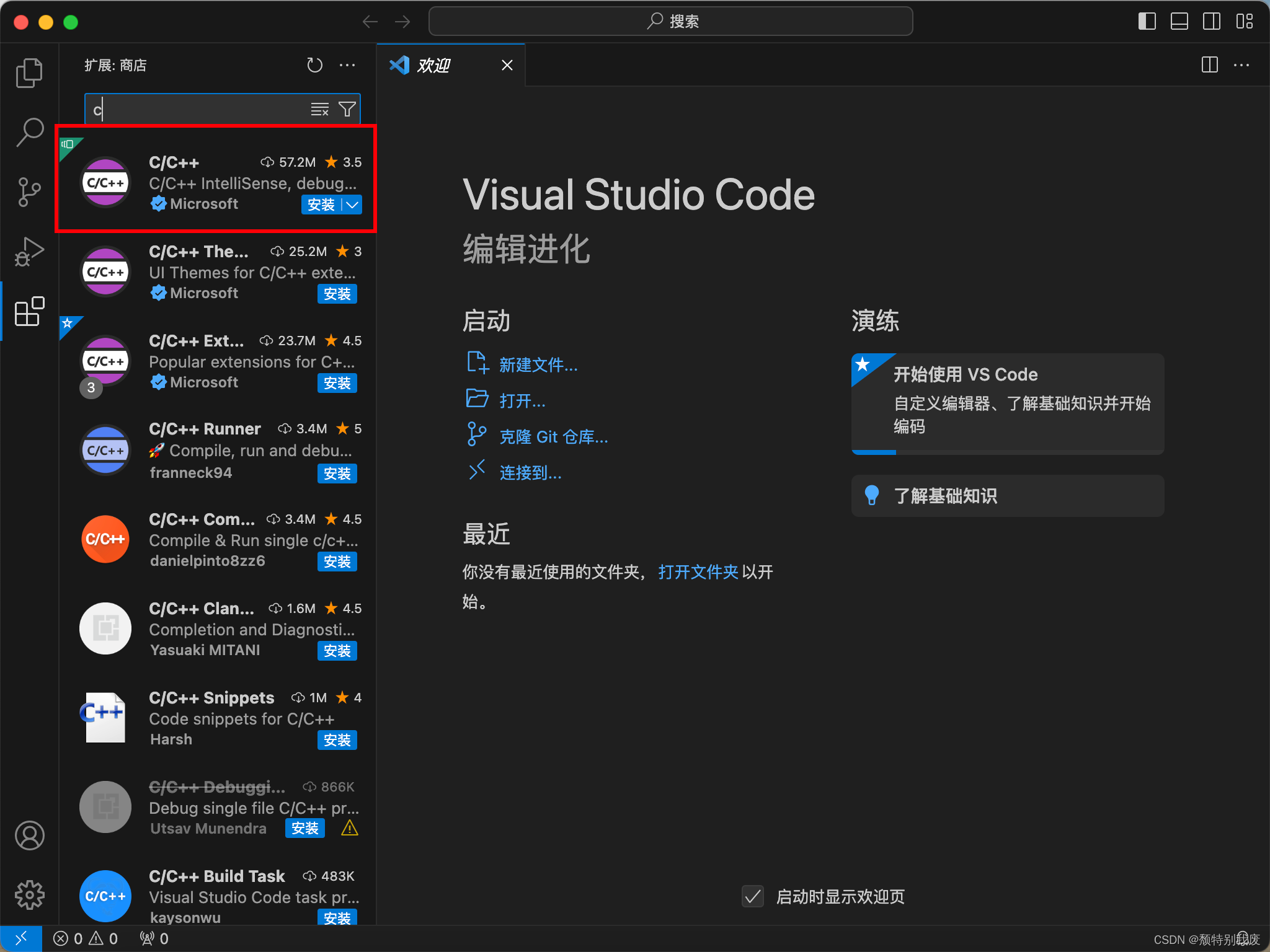1270x952 pixels.
Task: Click the Extension Pack badge number 3
Action: tap(91, 387)
